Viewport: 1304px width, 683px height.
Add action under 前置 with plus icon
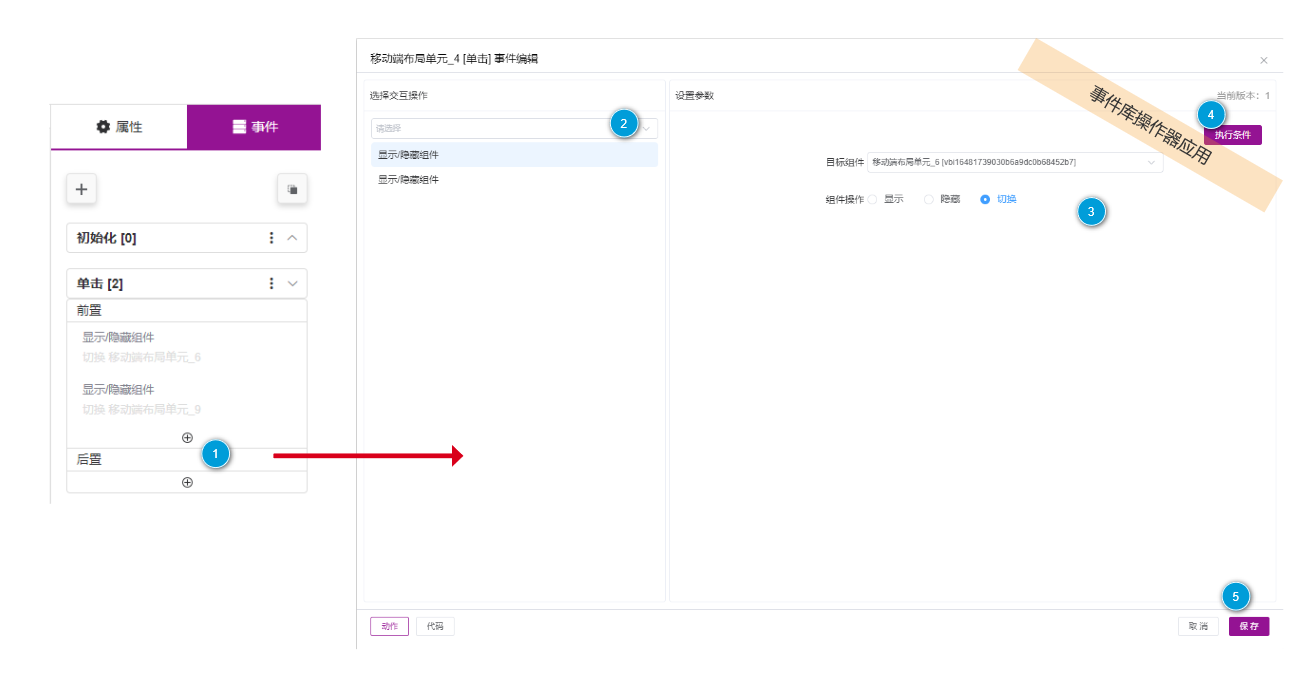point(187,437)
